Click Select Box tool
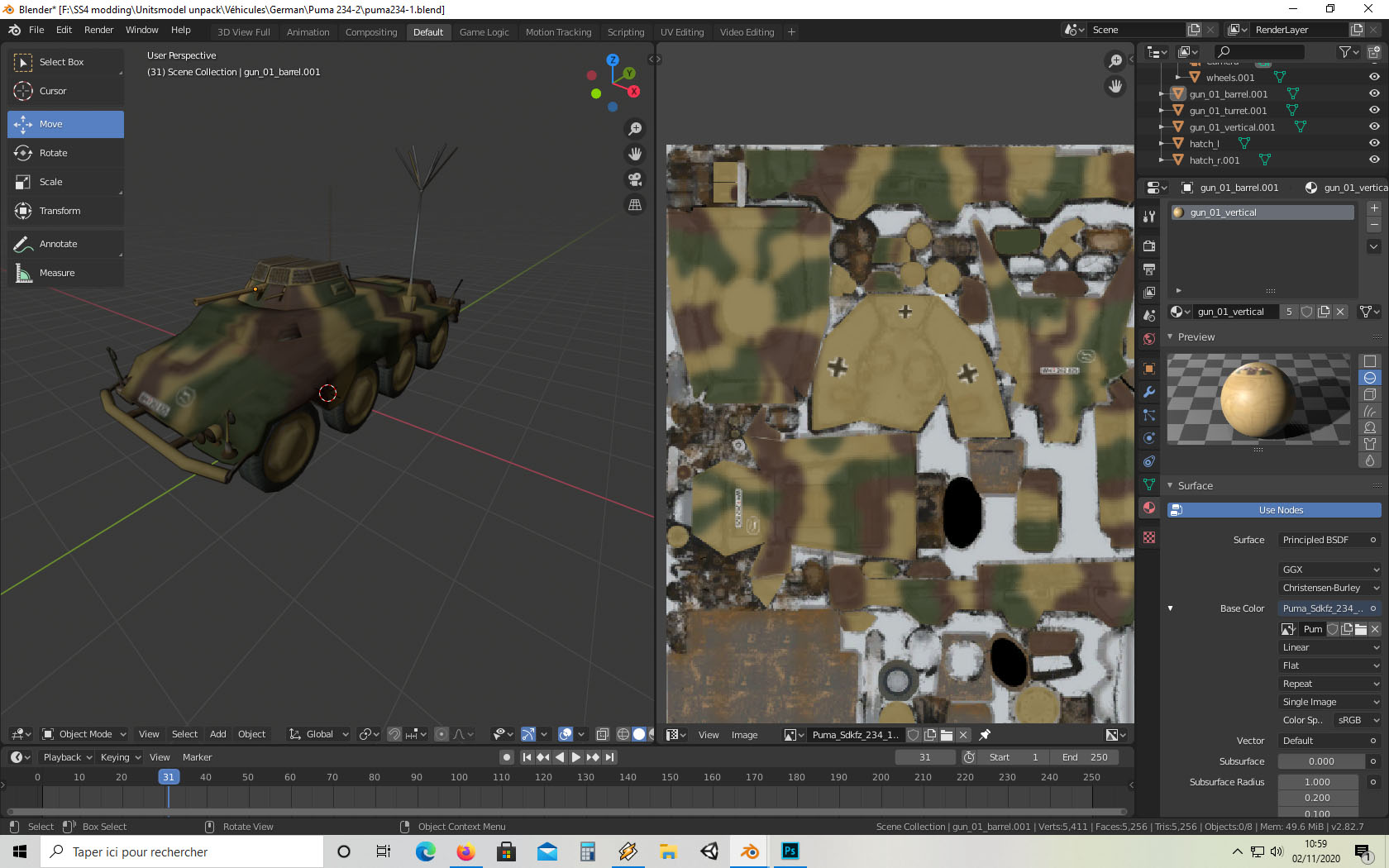 (x=65, y=62)
